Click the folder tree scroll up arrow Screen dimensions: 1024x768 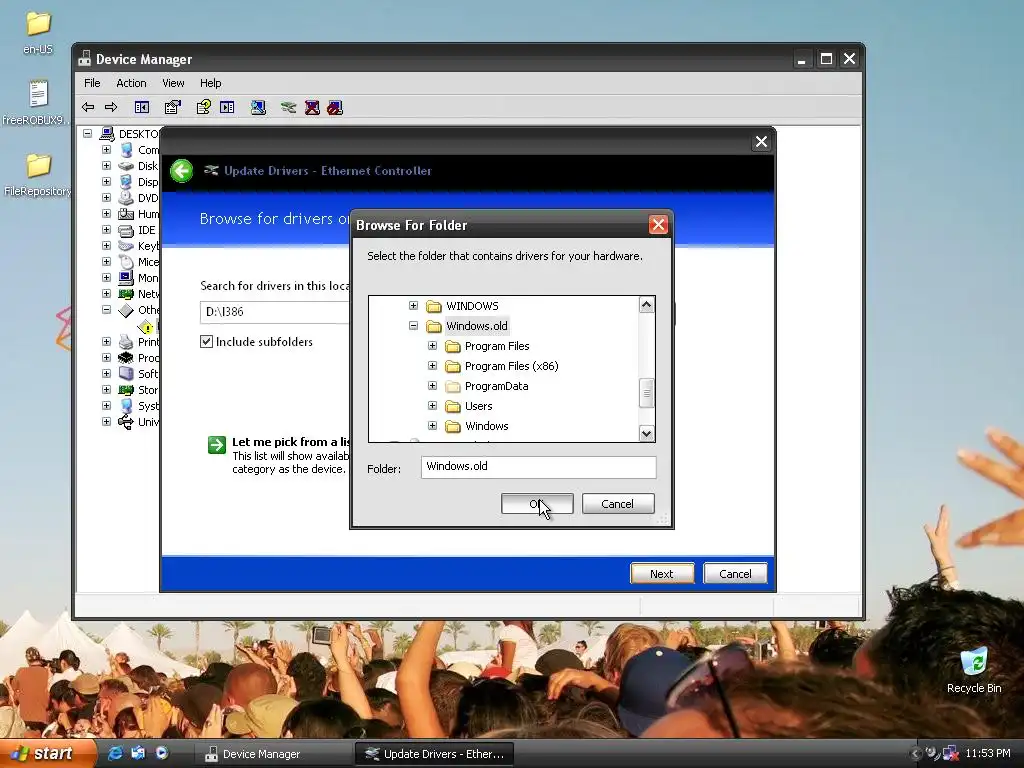pos(647,305)
